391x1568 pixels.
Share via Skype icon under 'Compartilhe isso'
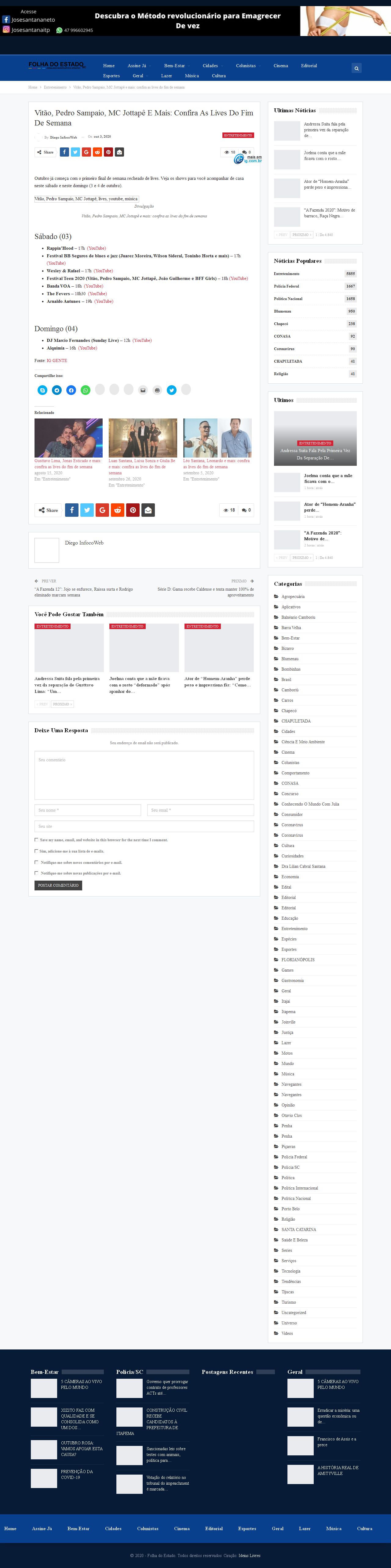43,390
